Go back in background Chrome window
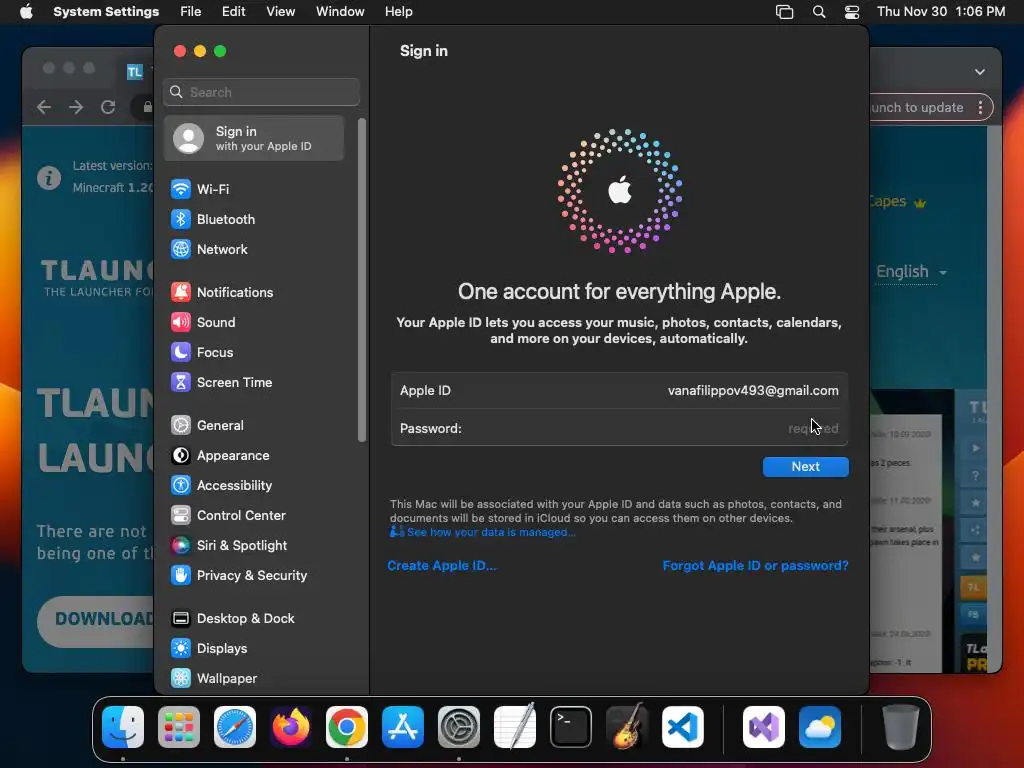This screenshot has width=1024, height=768. [44, 107]
